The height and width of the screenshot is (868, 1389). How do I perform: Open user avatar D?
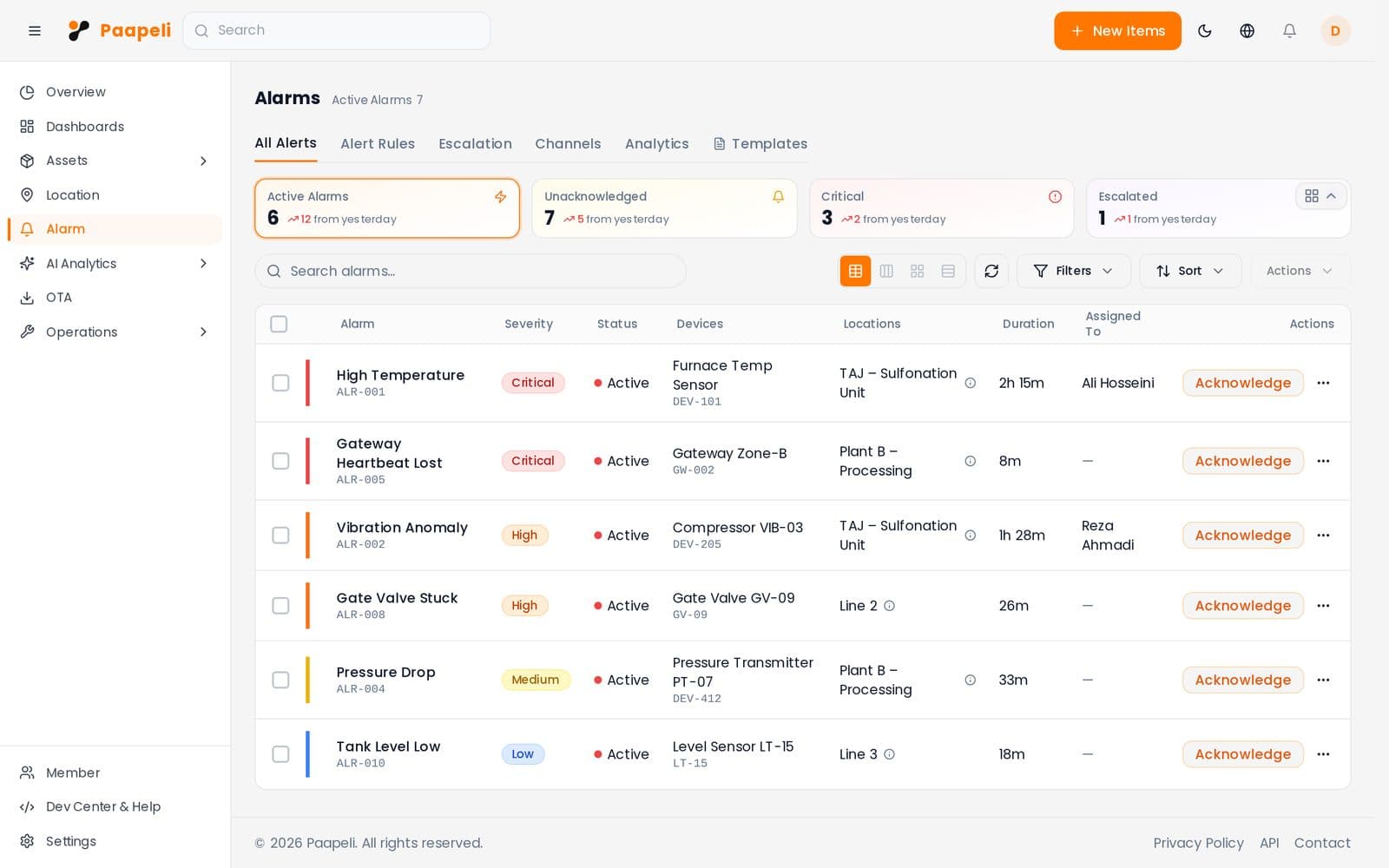point(1335,30)
